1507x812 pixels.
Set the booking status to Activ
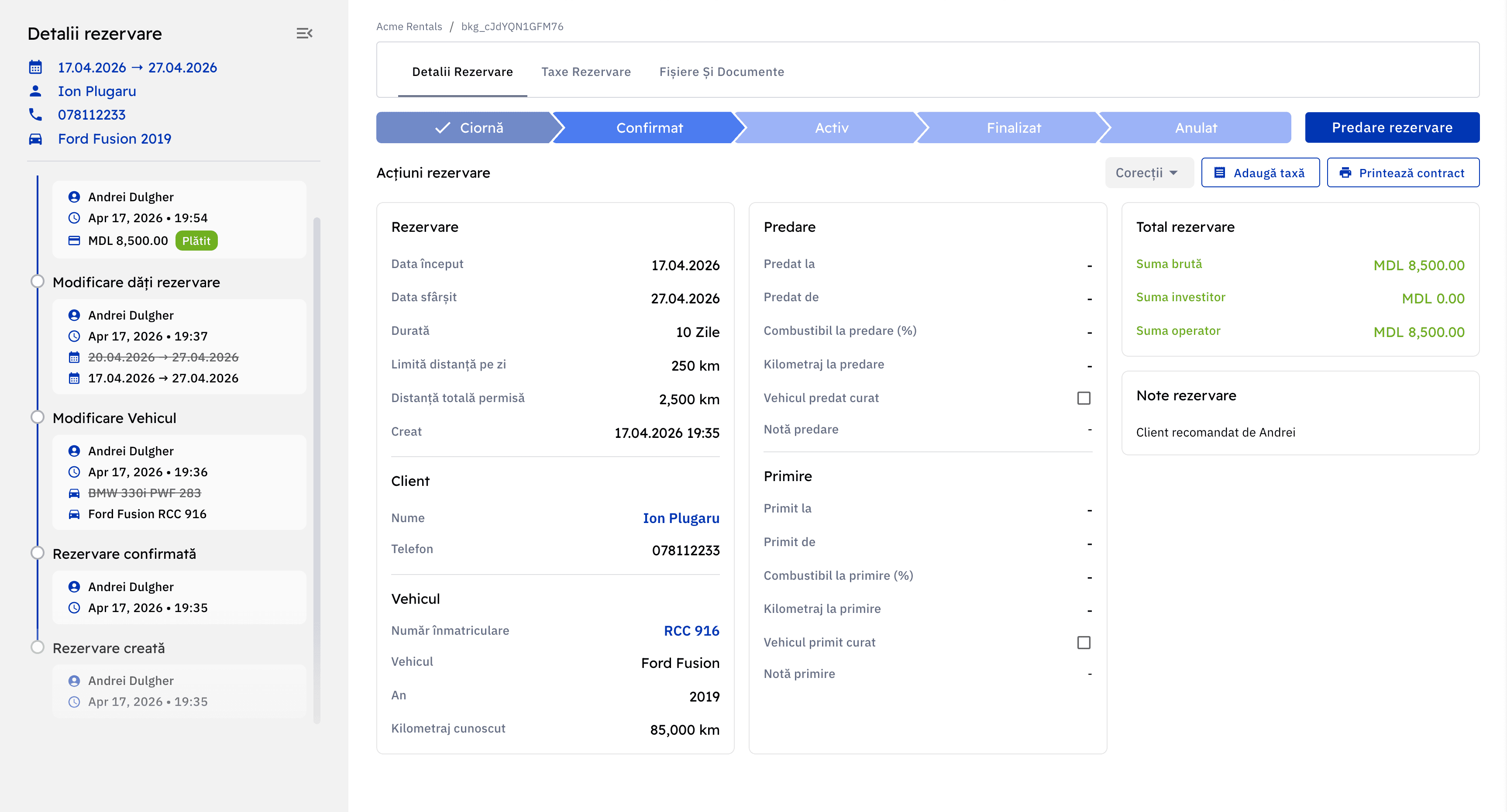(x=831, y=127)
